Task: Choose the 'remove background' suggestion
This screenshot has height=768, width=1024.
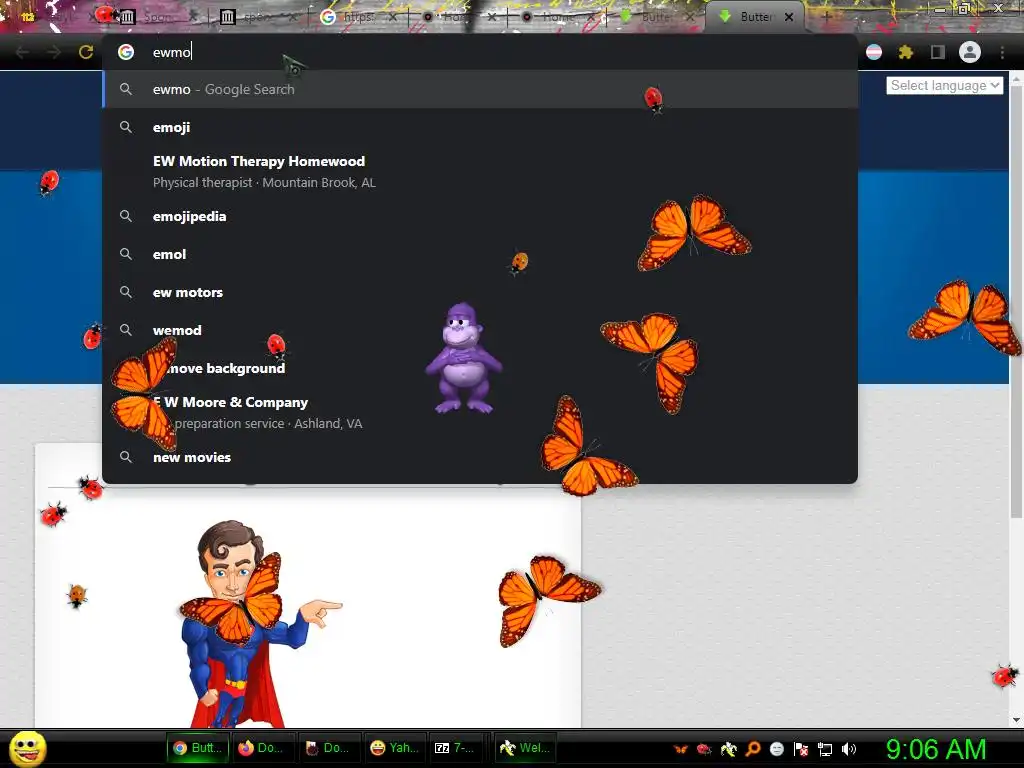Action: (480, 368)
